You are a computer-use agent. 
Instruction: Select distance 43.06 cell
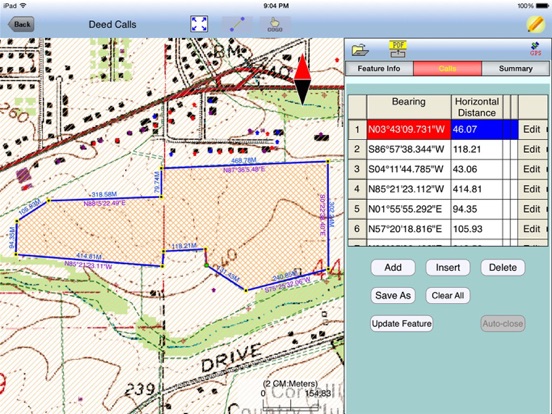477,169
